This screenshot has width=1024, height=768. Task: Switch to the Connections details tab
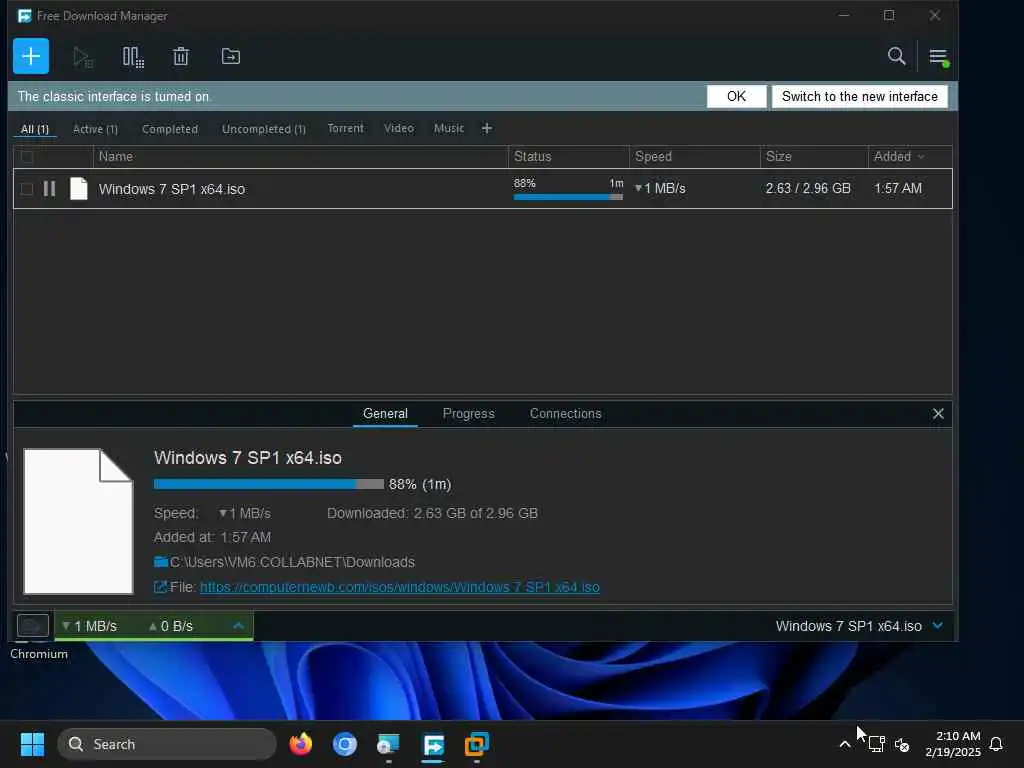pos(566,413)
